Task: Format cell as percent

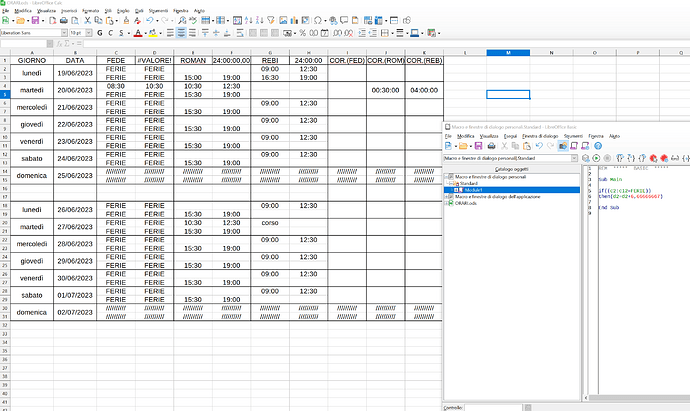Action: pos(303,33)
